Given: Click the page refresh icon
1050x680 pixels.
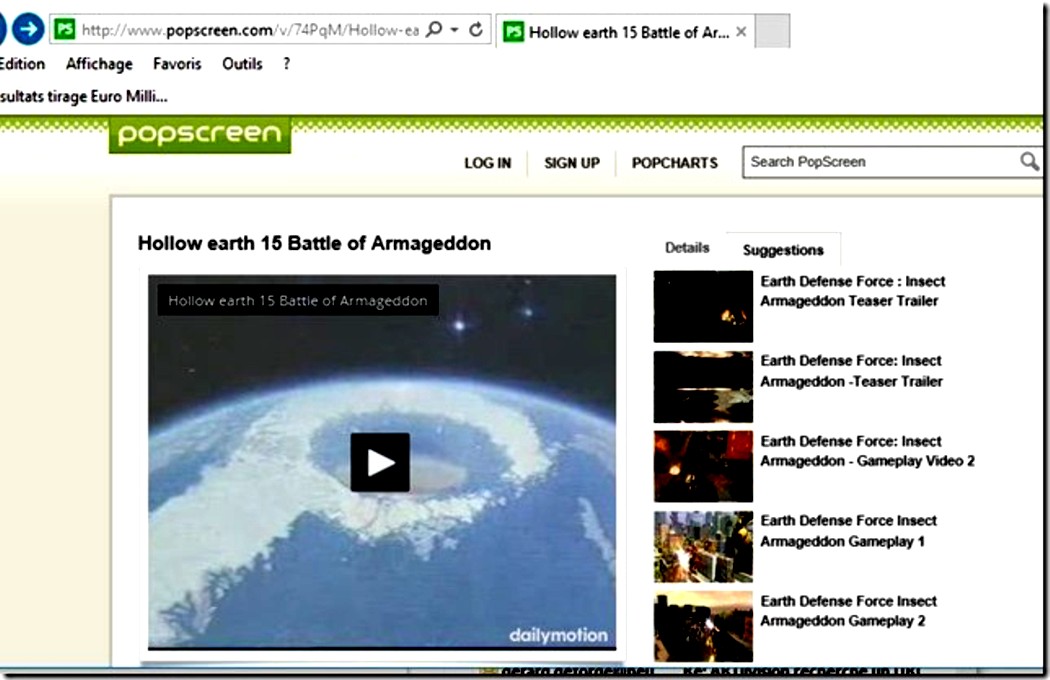Looking at the screenshot, I should pos(476,30).
